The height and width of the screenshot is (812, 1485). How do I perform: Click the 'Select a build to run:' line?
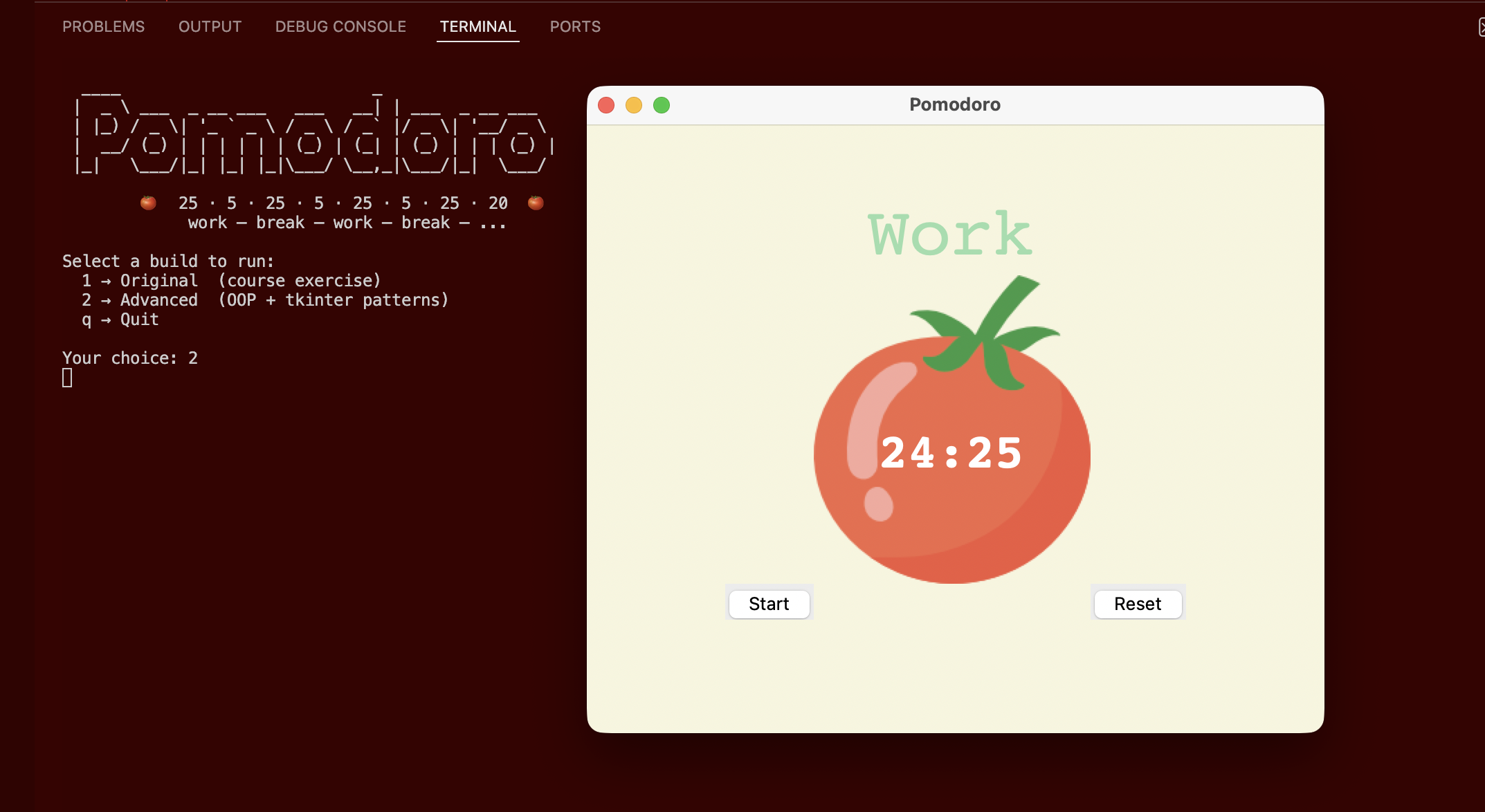pyautogui.click(x=168, y=261)
